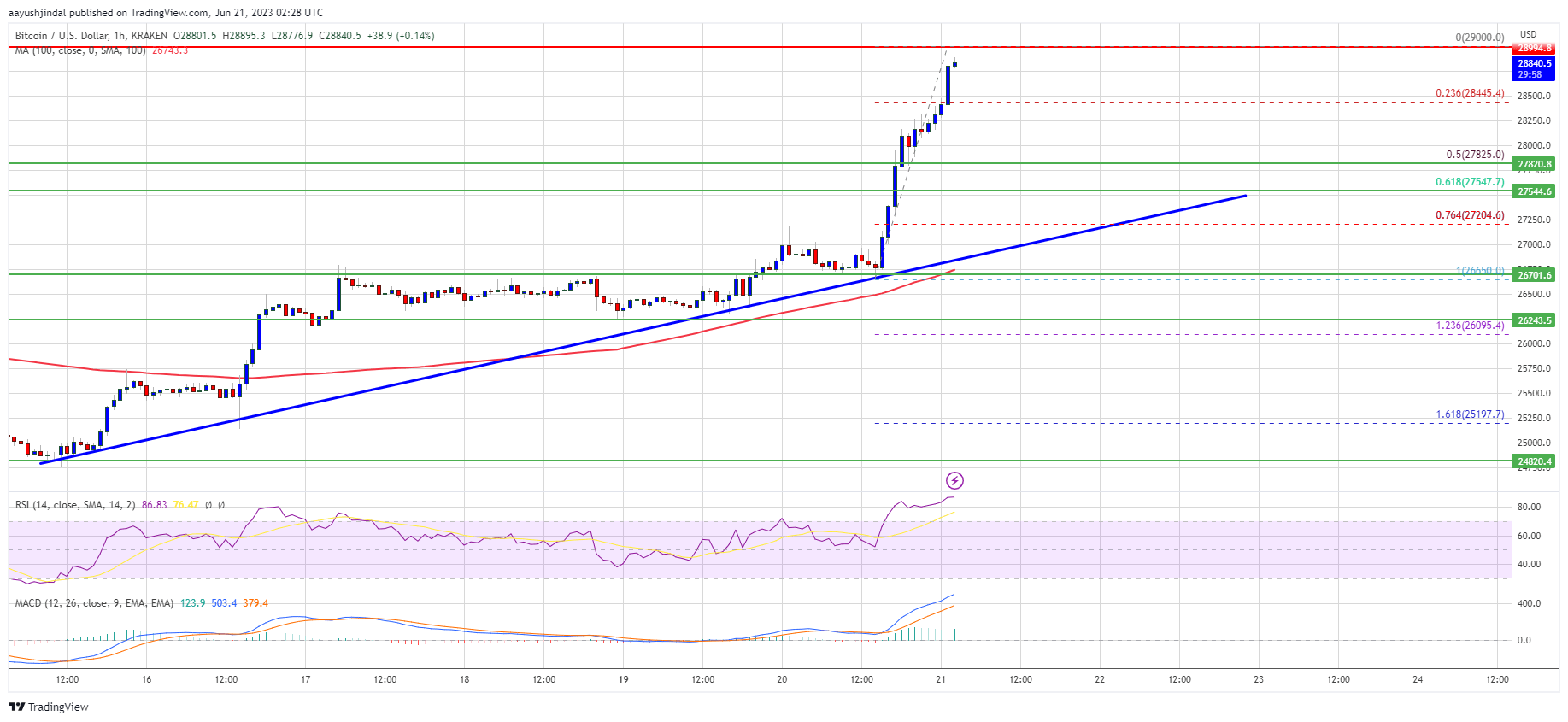This screenshot has width=1568, height=722.
Task: Click the blue current price 28840.5 label
Action: (1534, 63)
